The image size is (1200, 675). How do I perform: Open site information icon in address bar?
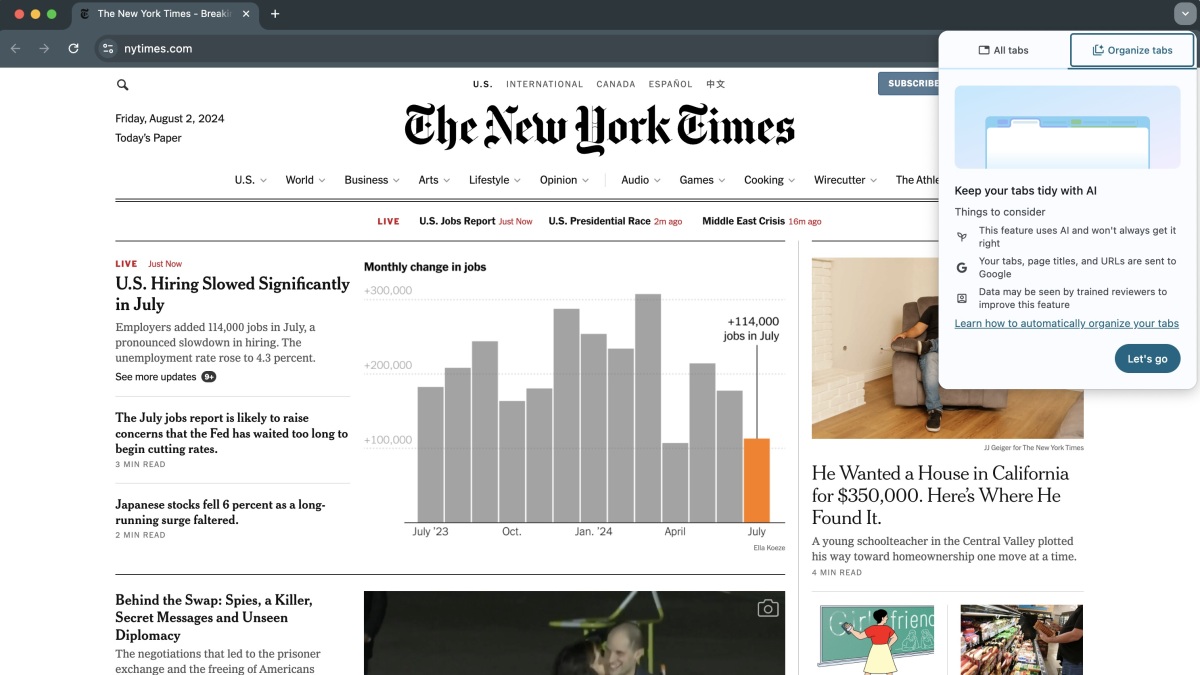tap(108, 48)
